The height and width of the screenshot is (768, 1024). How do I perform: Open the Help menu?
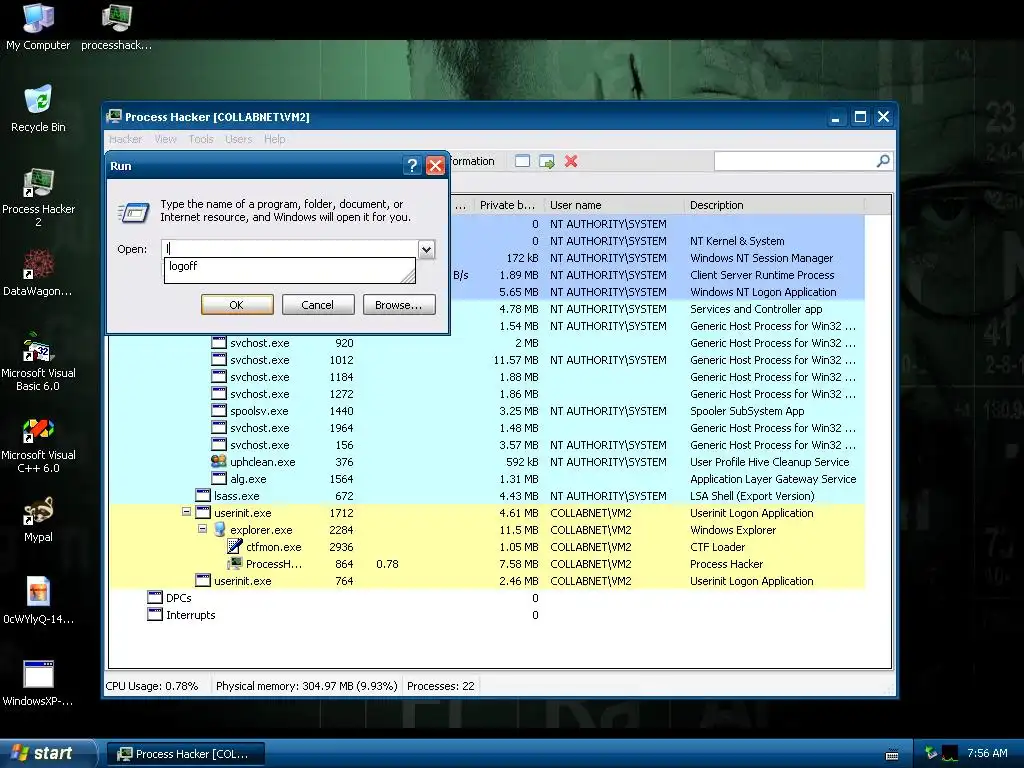click(275, 139)
